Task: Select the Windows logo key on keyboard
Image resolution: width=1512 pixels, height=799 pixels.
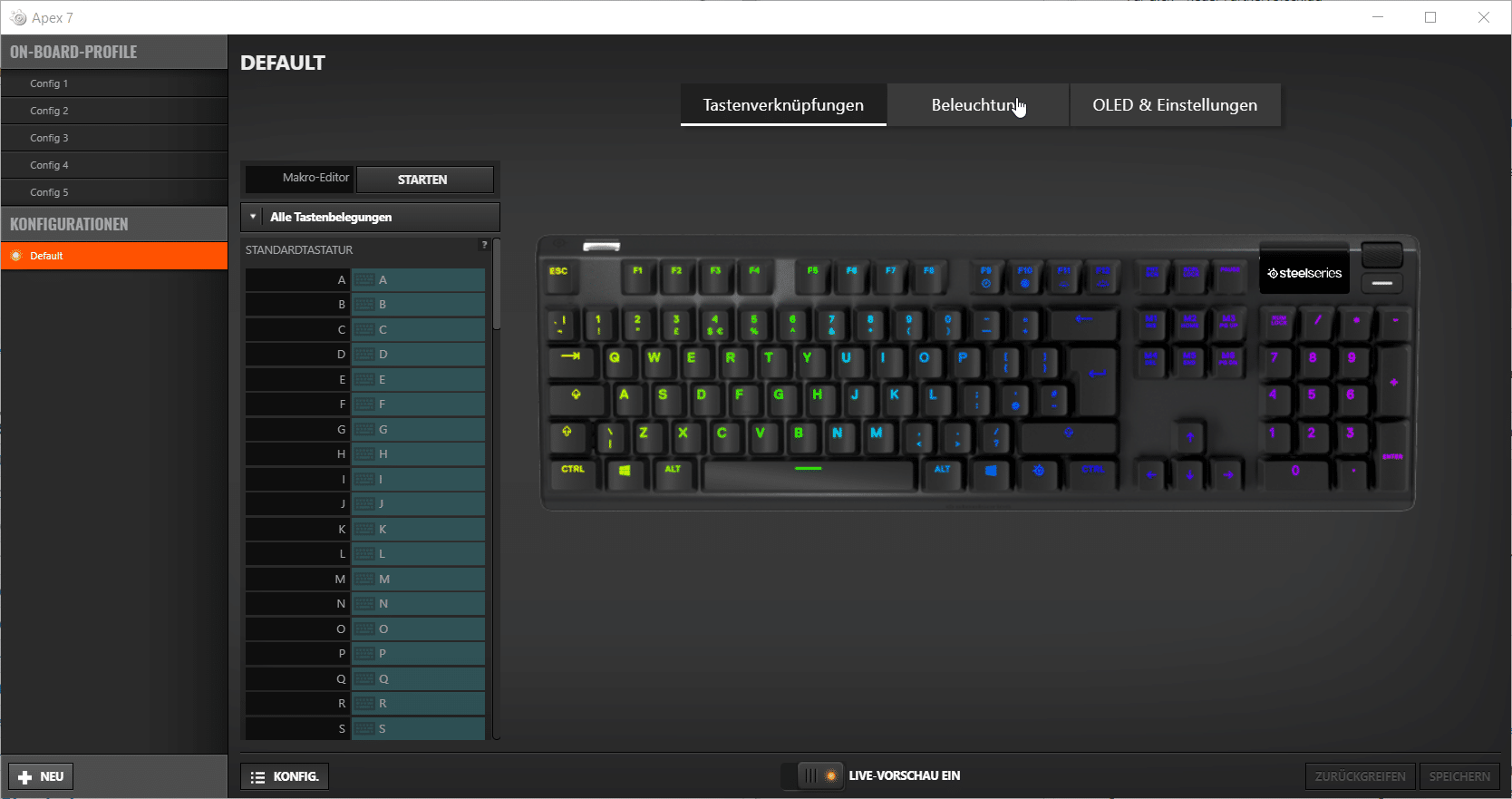Action: click(625, 473)
